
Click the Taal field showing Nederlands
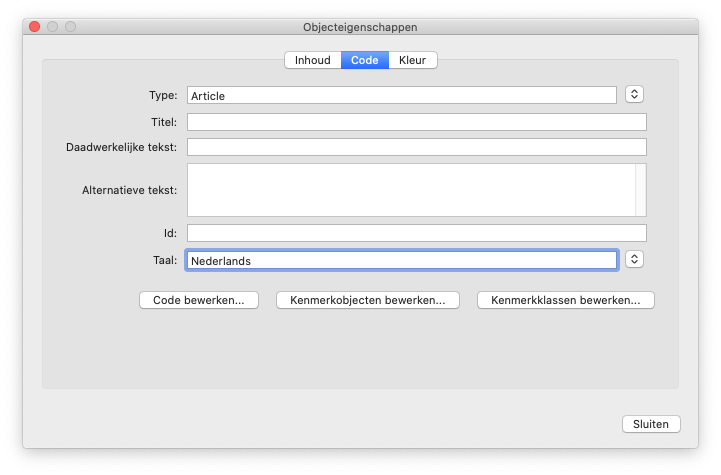401,260
